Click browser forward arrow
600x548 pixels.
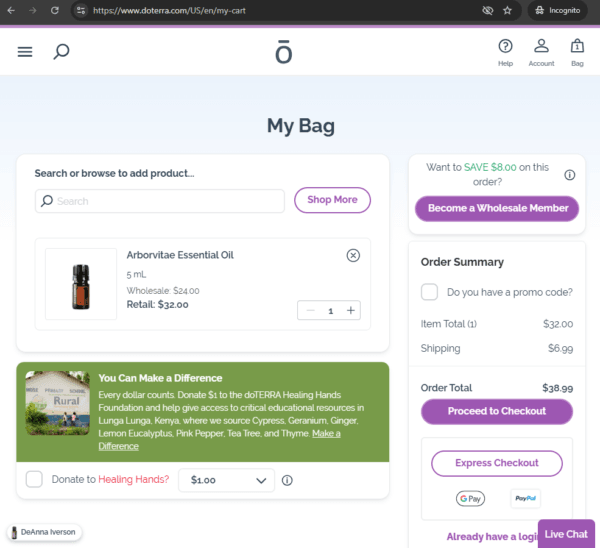tap(33, 10)
